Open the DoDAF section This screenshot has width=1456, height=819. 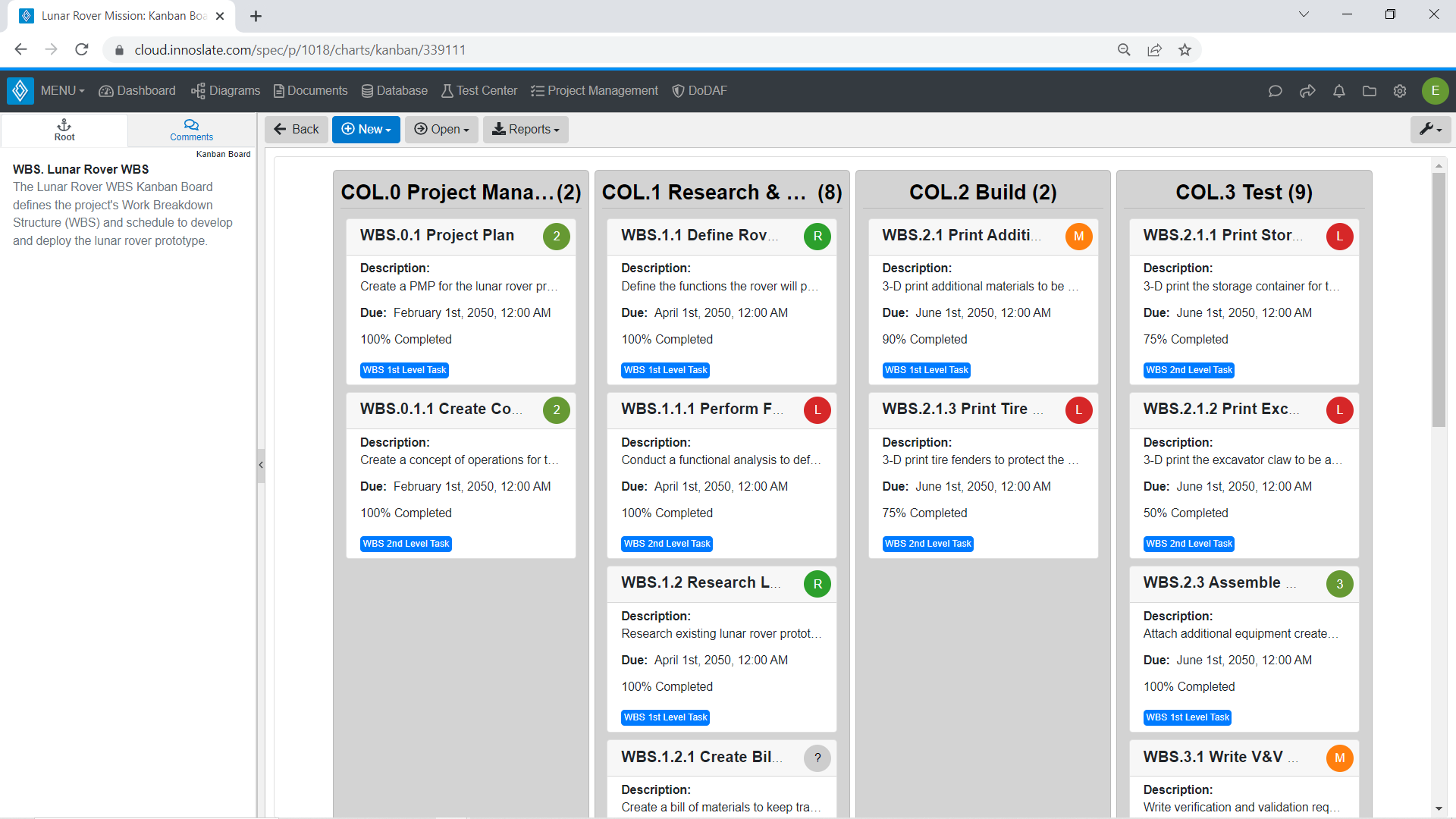coord(699,90)
